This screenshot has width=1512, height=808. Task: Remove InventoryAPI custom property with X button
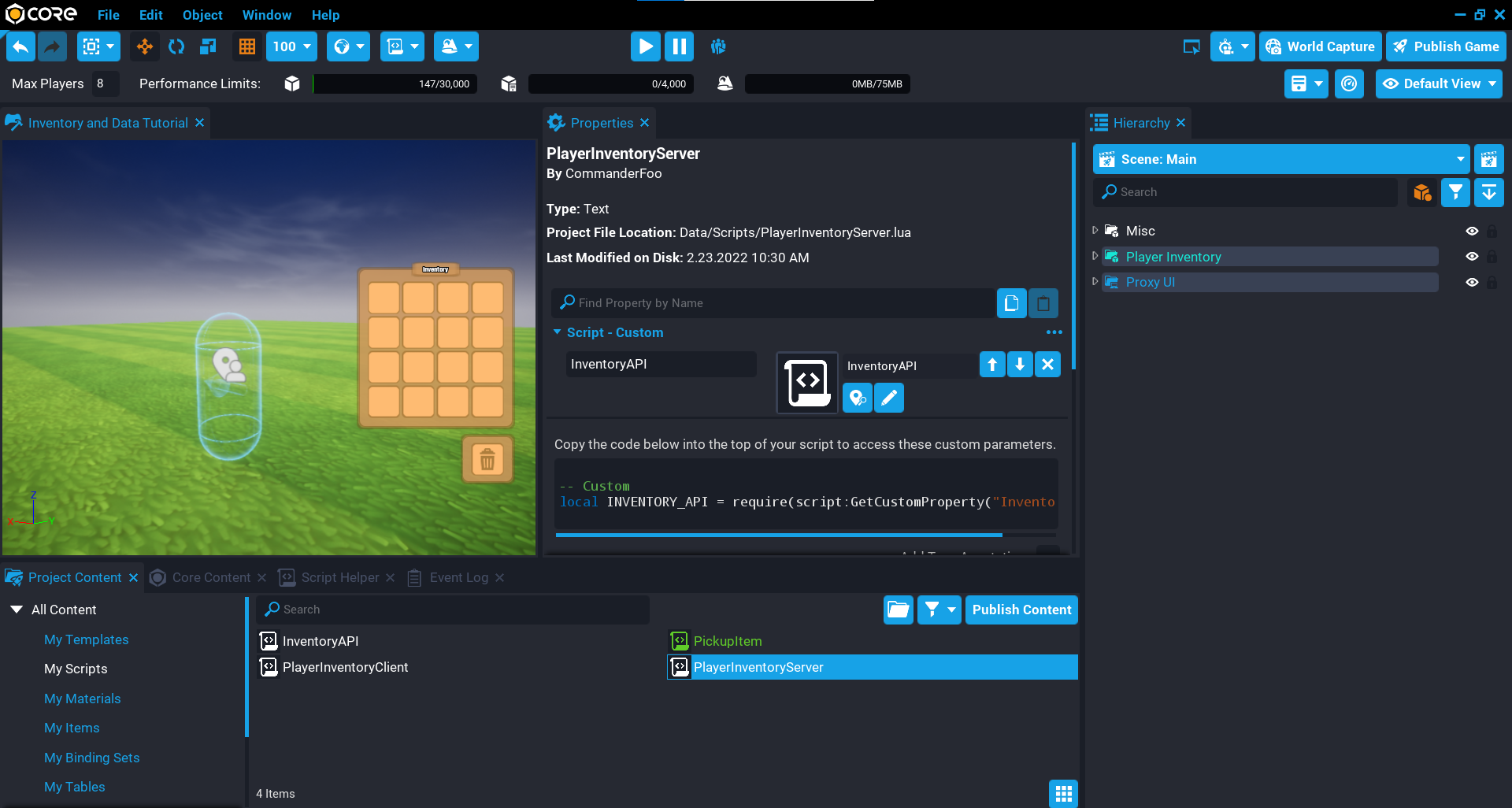[x=1047, y=364]
